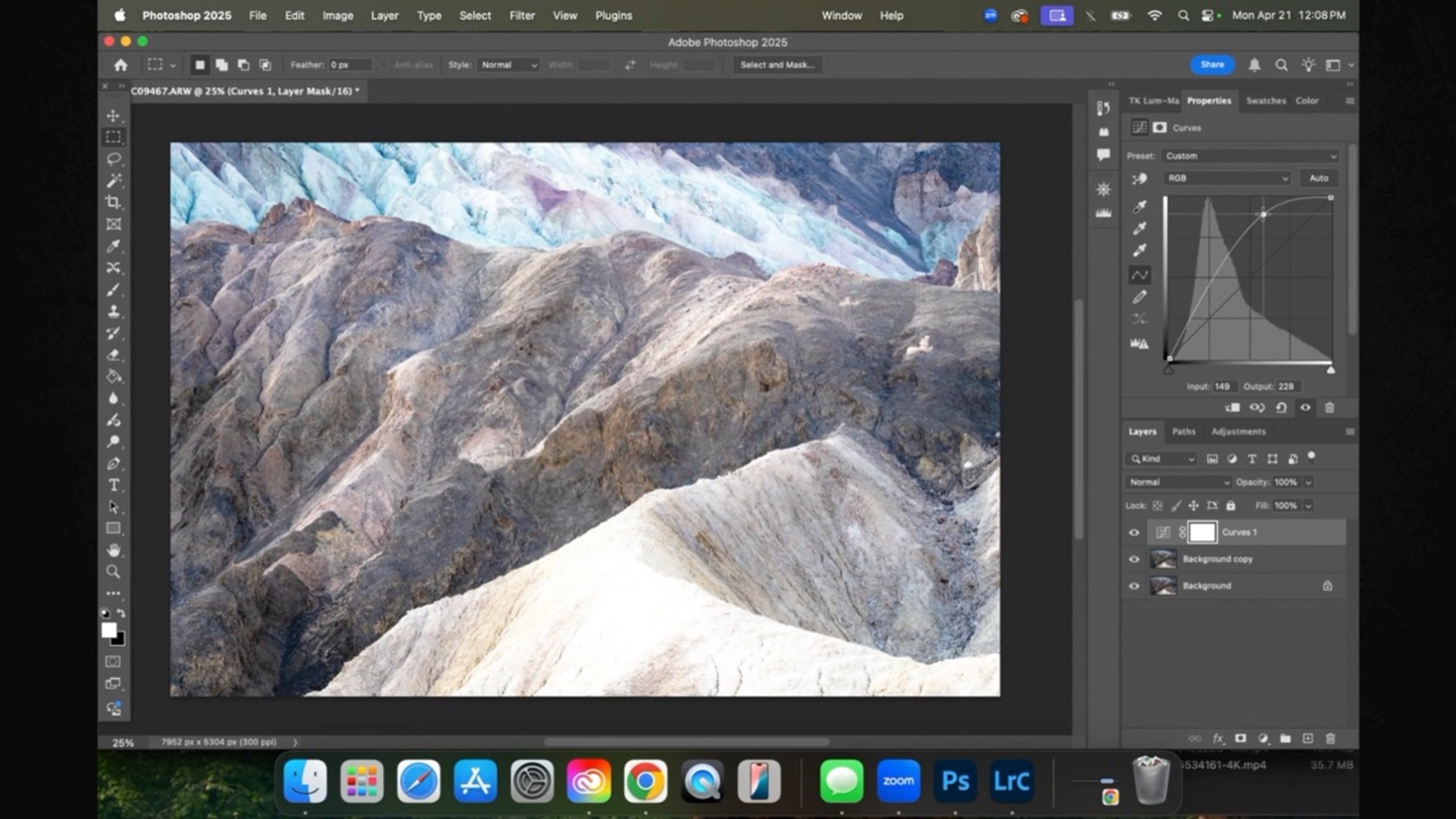Toggle visibility of the Curves 1 layer
Image resolution: width=1456 pixels, height=819 pixels.
[1133, 532]
